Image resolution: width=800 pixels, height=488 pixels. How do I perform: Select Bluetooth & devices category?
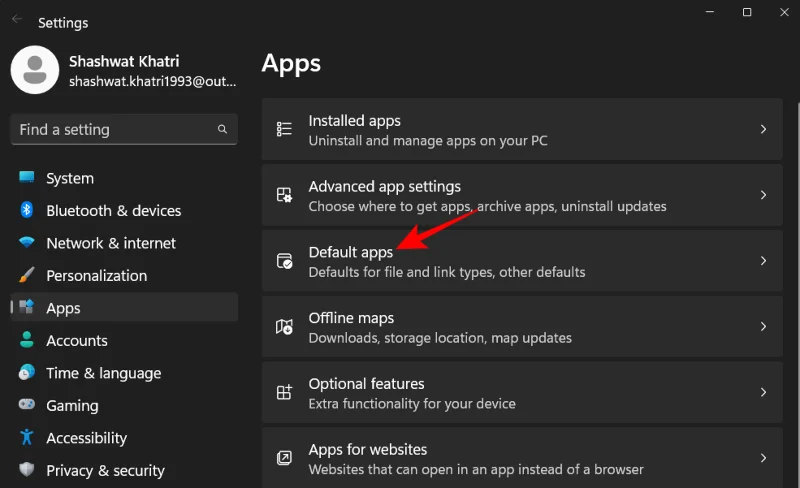coord(124,210)
